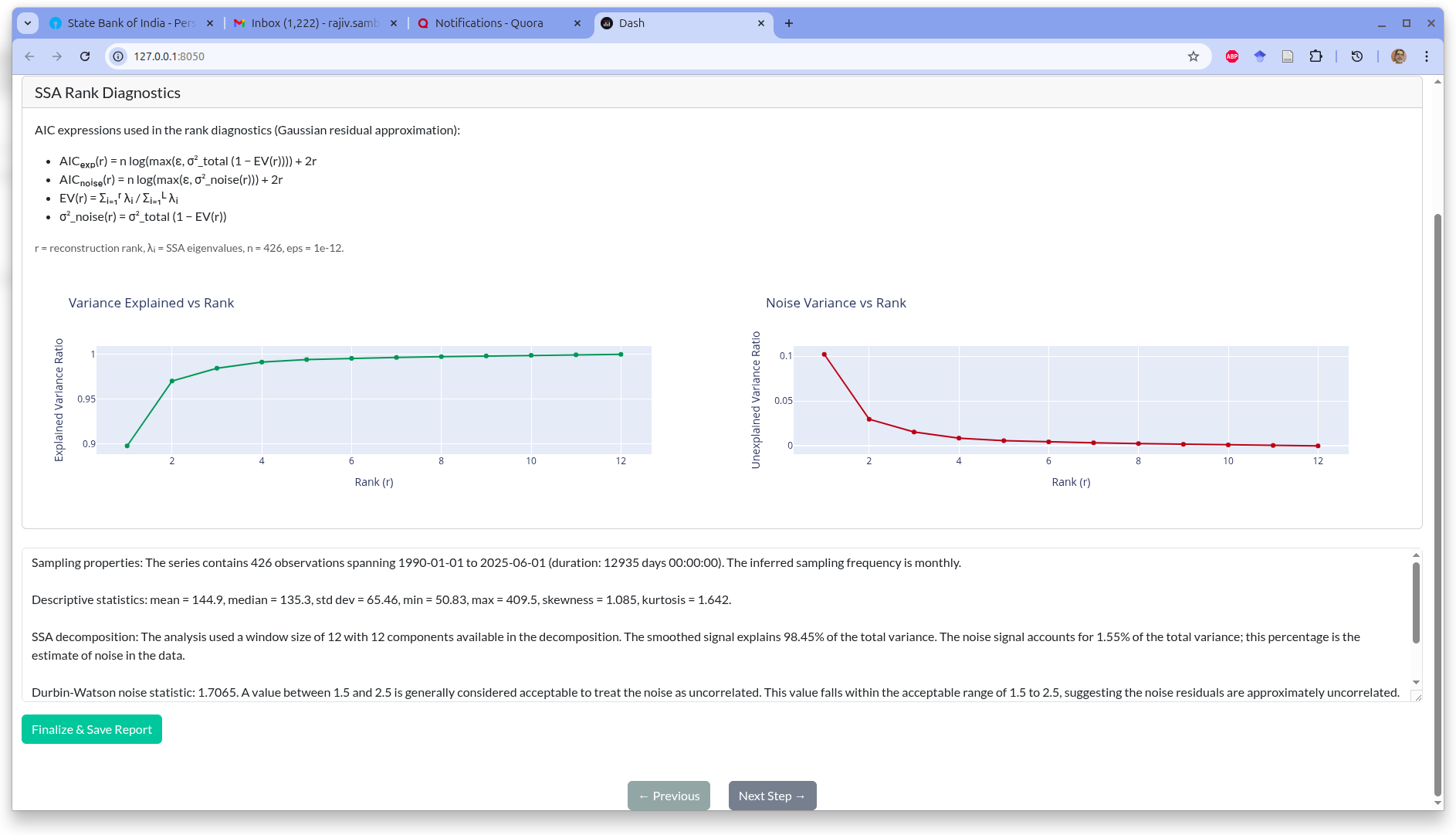Bookmark this page with the star icon

click(x=1194, y=56)
